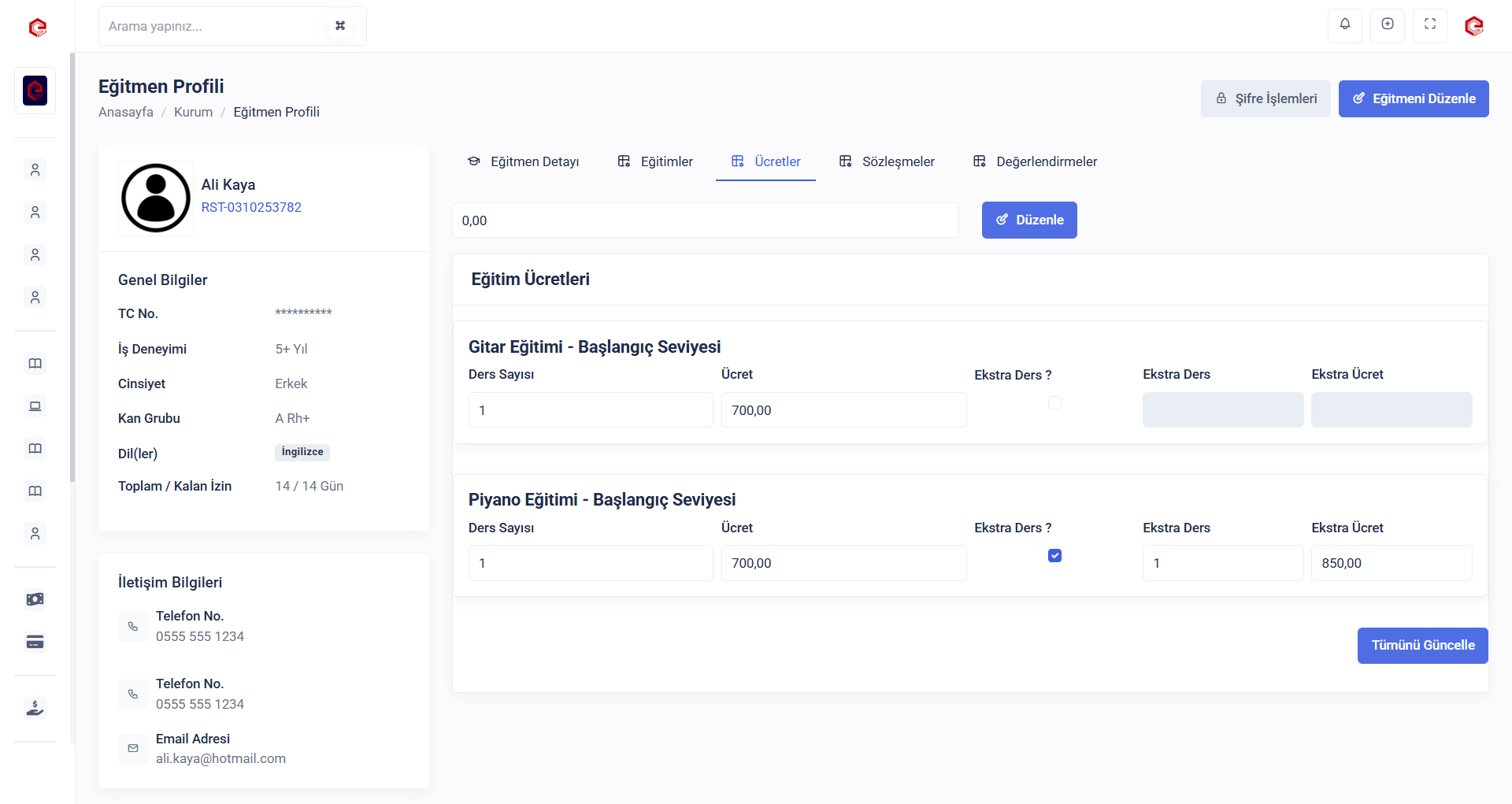
Task: Open the credit card icon in the sidebar
Action: [35, 642]
